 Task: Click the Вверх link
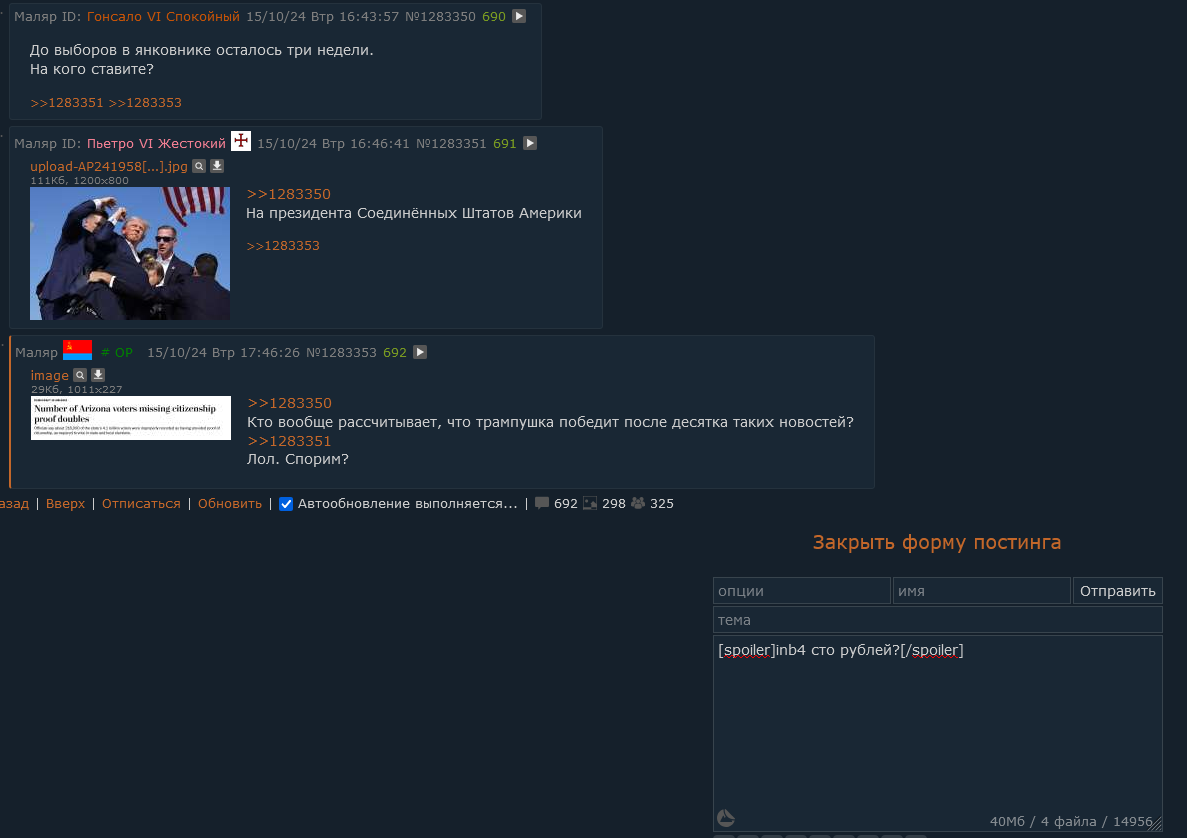click(x=65, y=503)
